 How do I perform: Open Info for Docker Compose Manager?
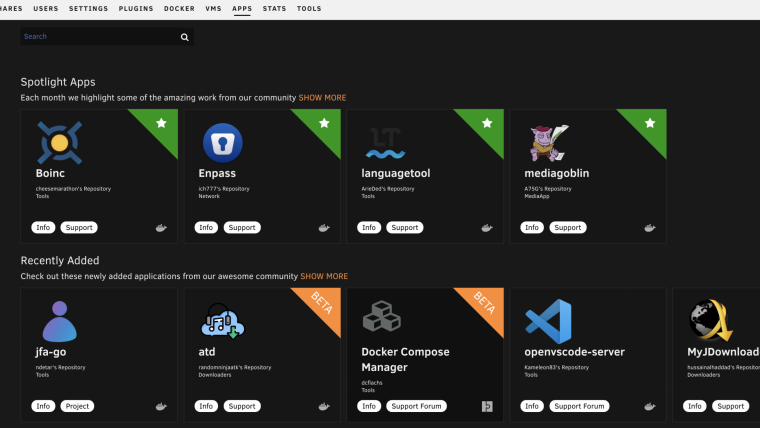click(x=369, y=406)
